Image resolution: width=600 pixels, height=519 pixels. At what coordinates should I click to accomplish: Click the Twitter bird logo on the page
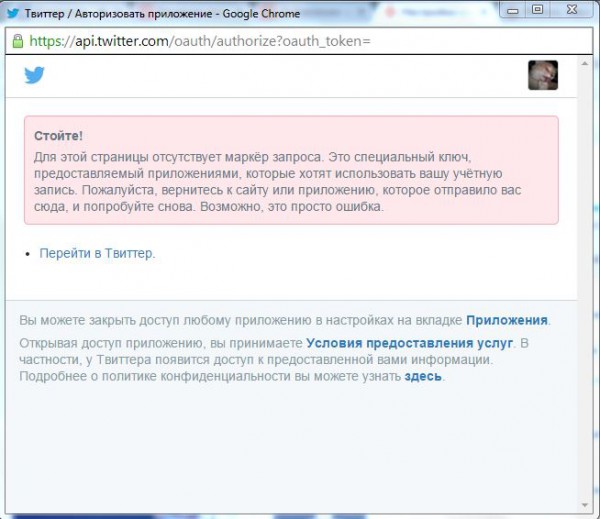point(34,75)
